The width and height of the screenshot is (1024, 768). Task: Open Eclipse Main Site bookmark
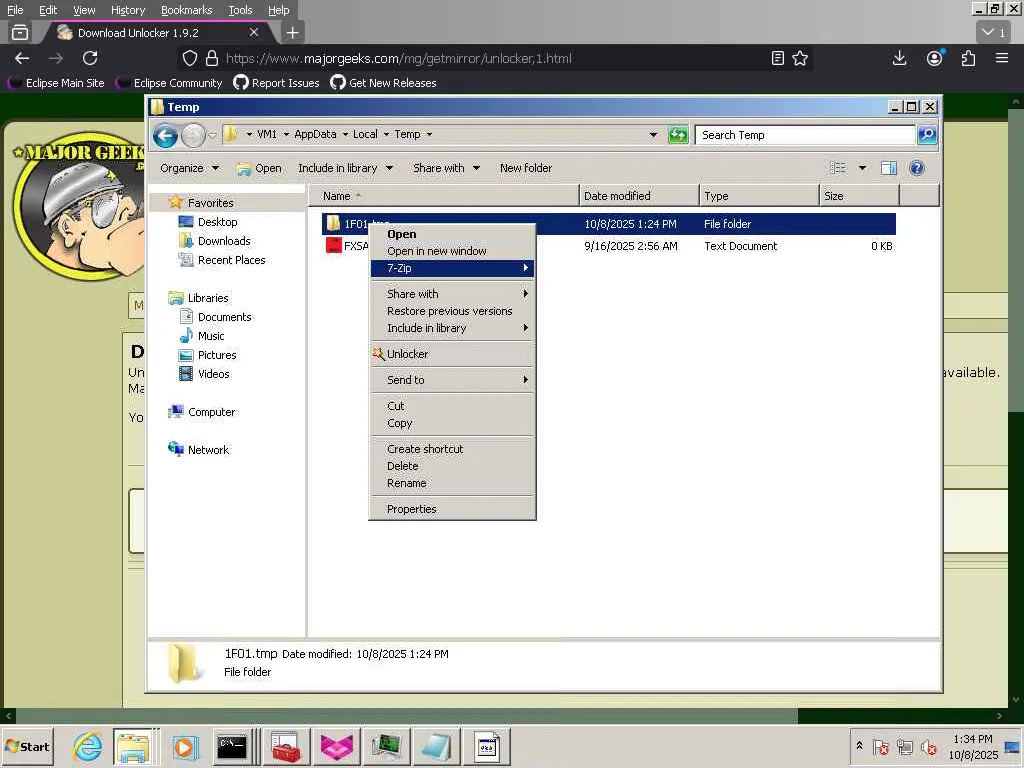(57, 83)
